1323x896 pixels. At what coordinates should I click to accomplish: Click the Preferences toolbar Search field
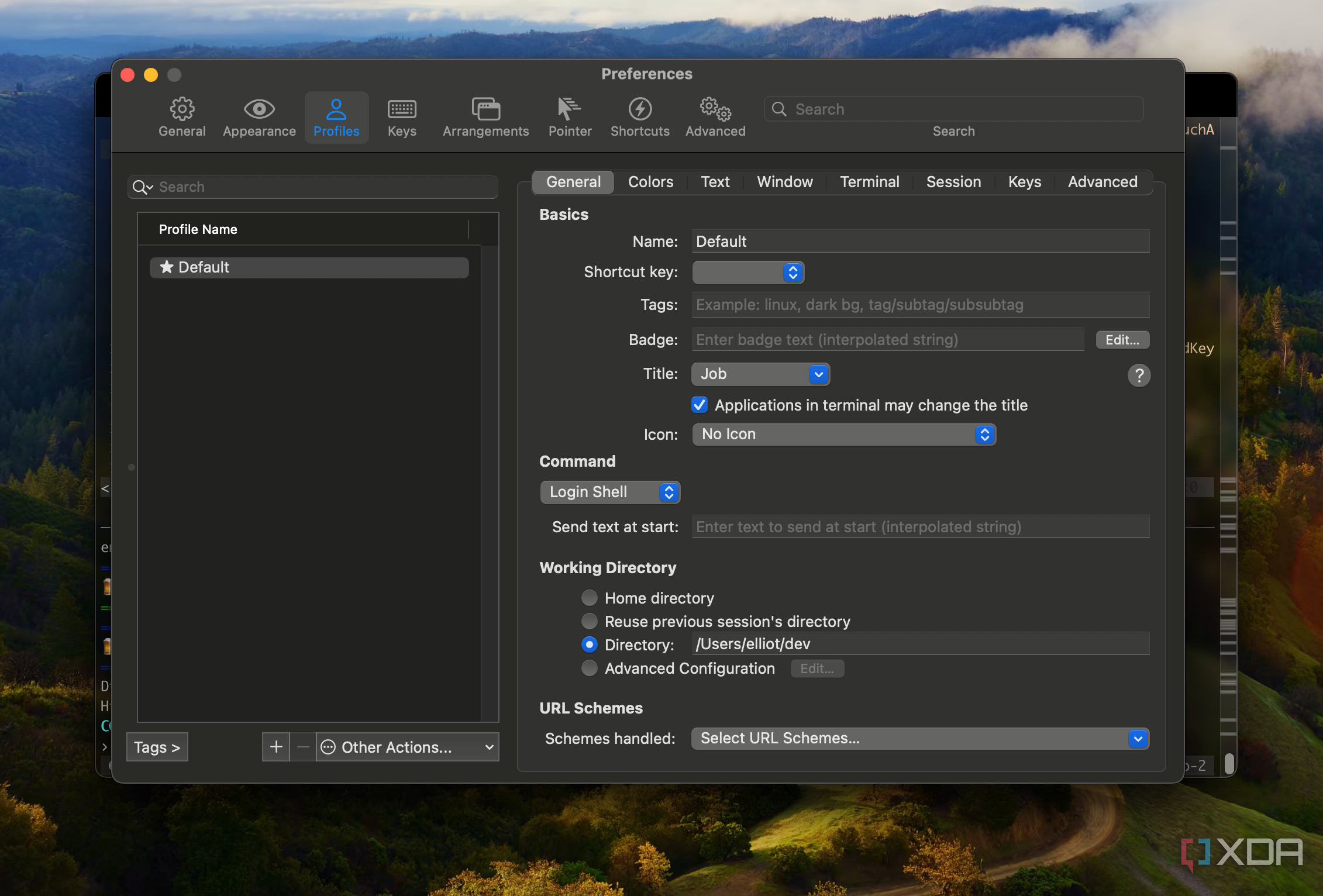953,109
